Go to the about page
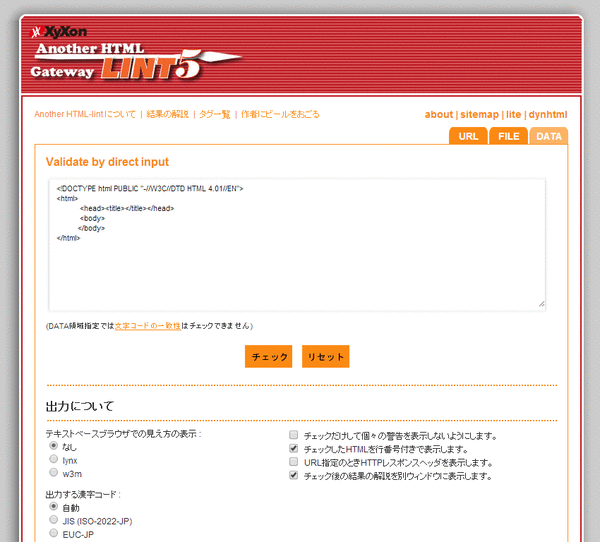Image resolution: width=600 pixels, height=542 pixels. tap(439, 114)
